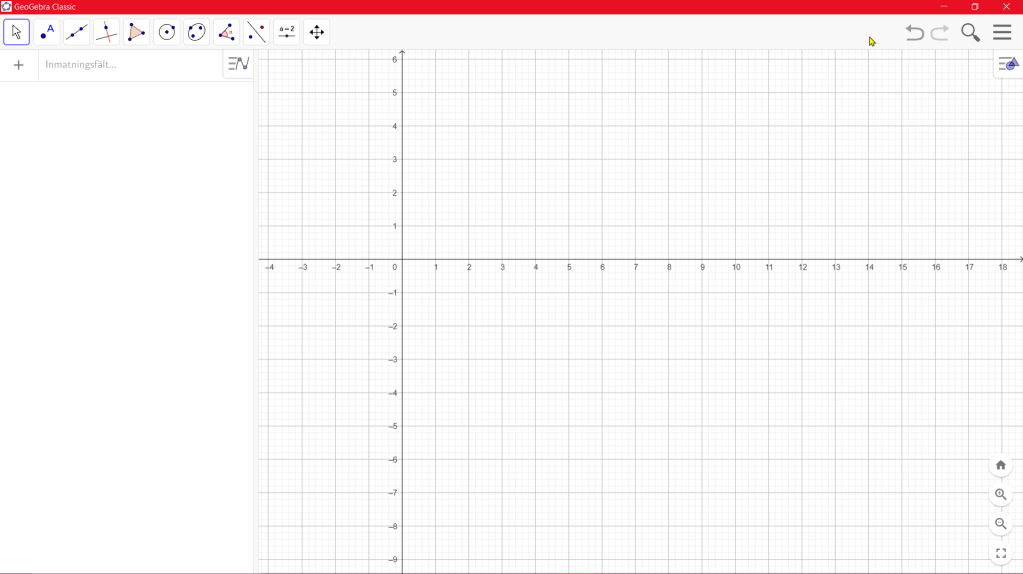1023x574 pixels.
Task: Click the plus button beside input field
Action: tap(18, 65)
